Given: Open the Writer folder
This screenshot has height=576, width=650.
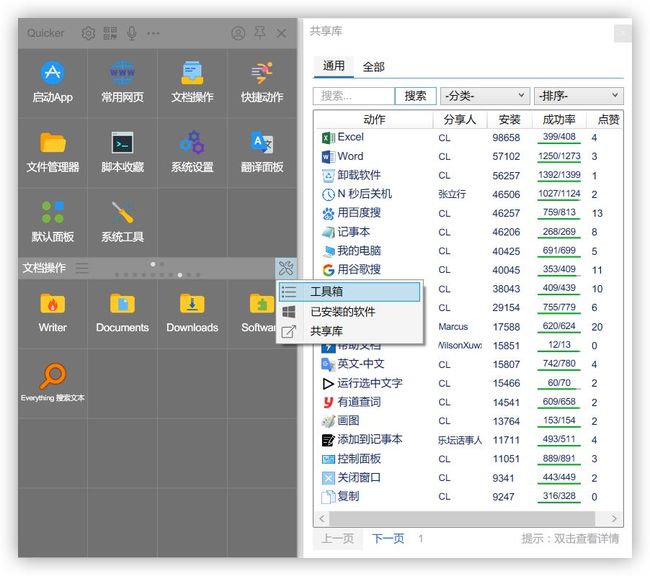Looking at the screenshot, I should pos(53,313).
